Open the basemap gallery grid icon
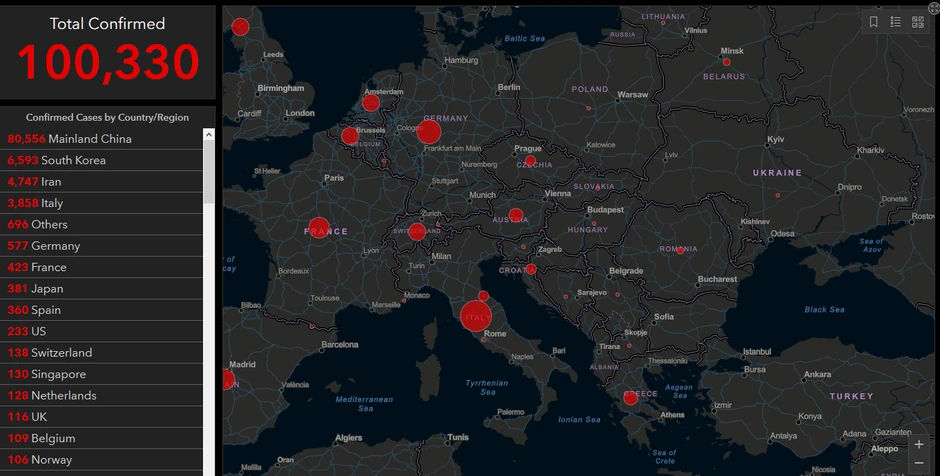Viewport: 940px width, 476px height. click(918, 22)
